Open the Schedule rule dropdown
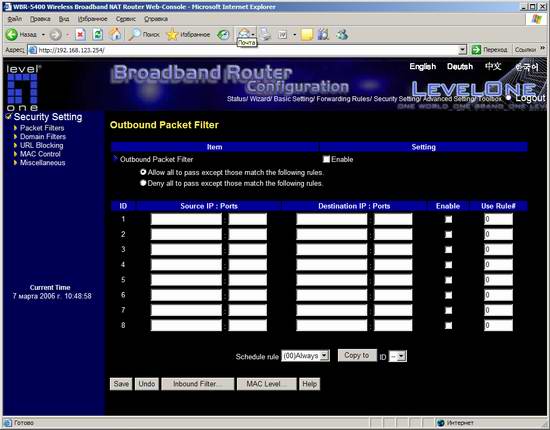 click(305, 356)
